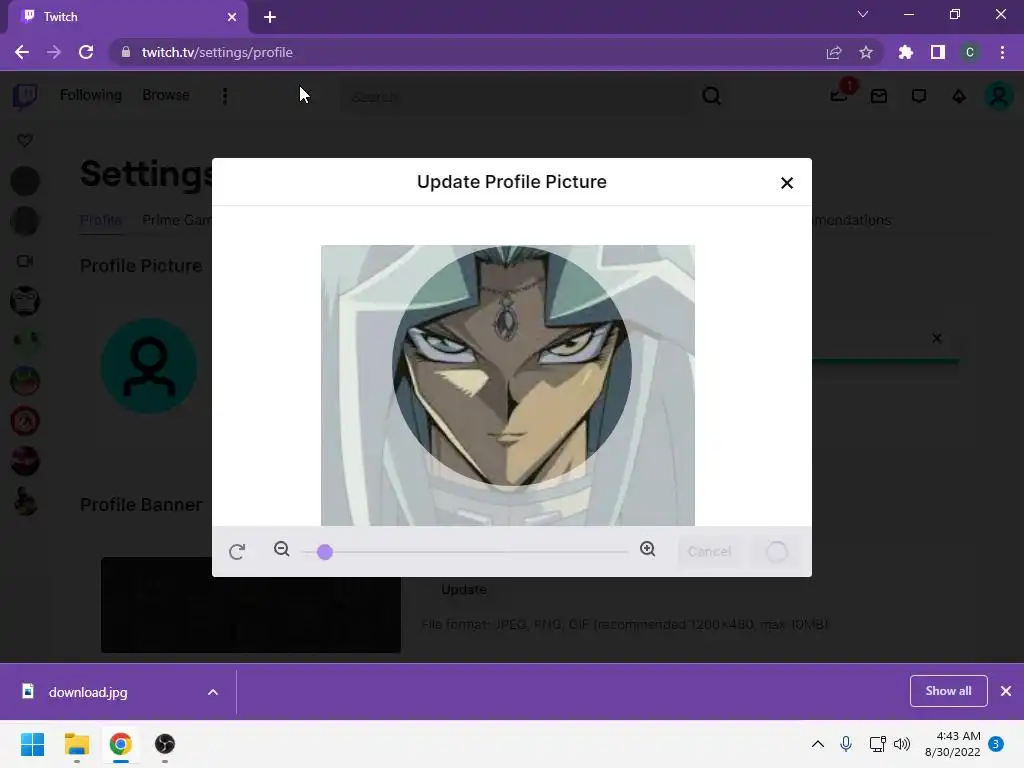Open download.jpg from downloads bar

pyautogui.click(x=88, y=692)
